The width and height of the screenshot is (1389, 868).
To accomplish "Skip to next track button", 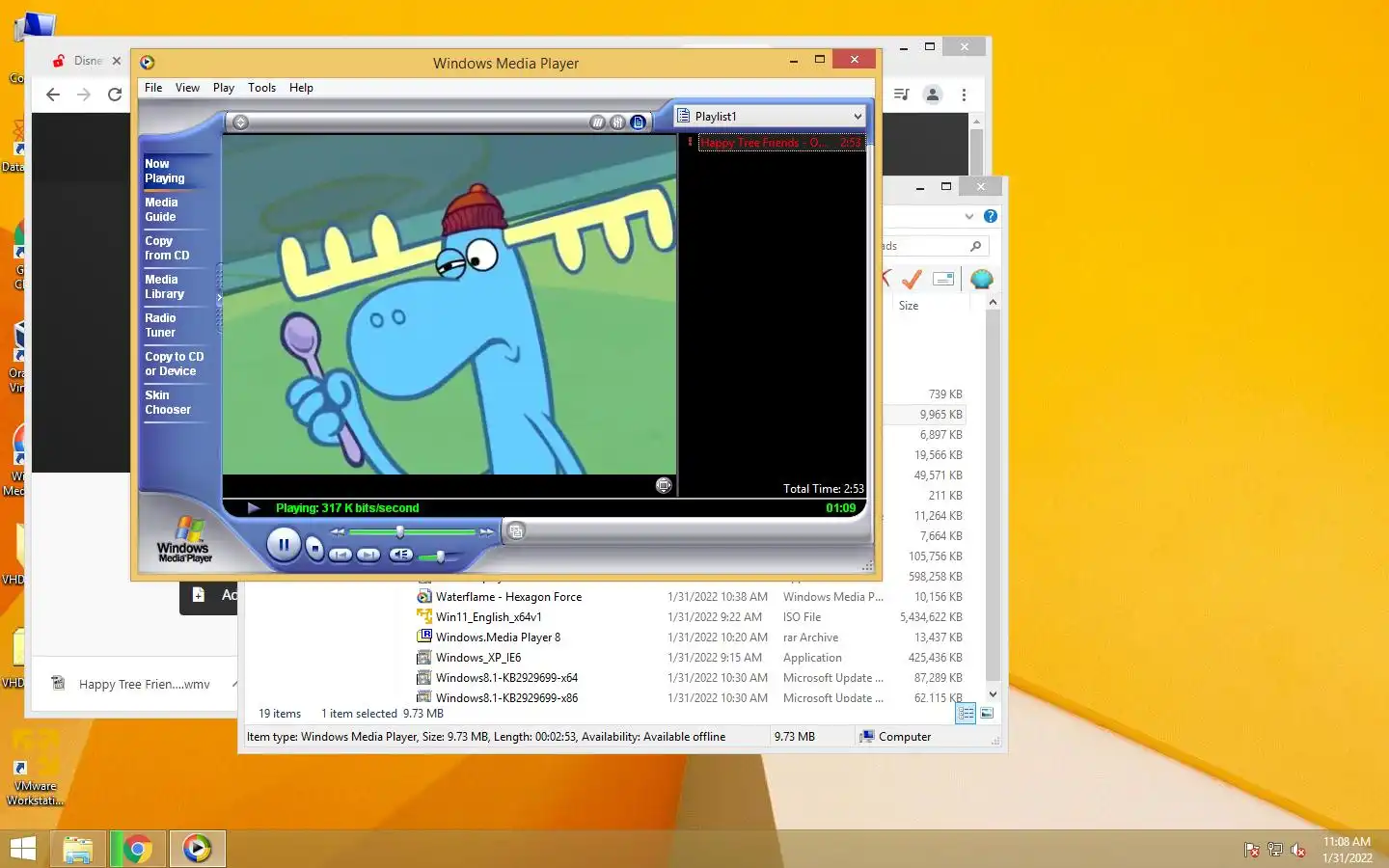I will point(368,555).
